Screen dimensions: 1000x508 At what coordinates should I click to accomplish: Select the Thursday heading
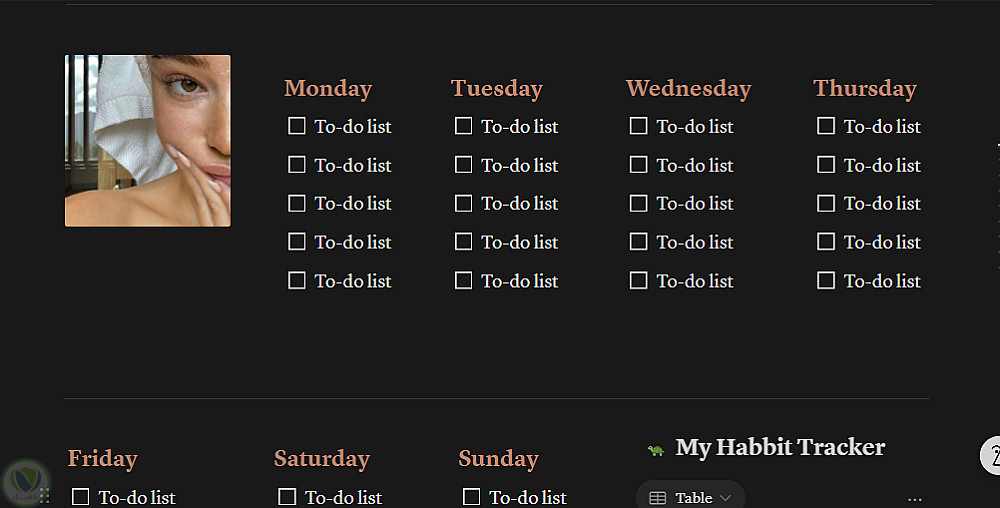tap(865, 88)
